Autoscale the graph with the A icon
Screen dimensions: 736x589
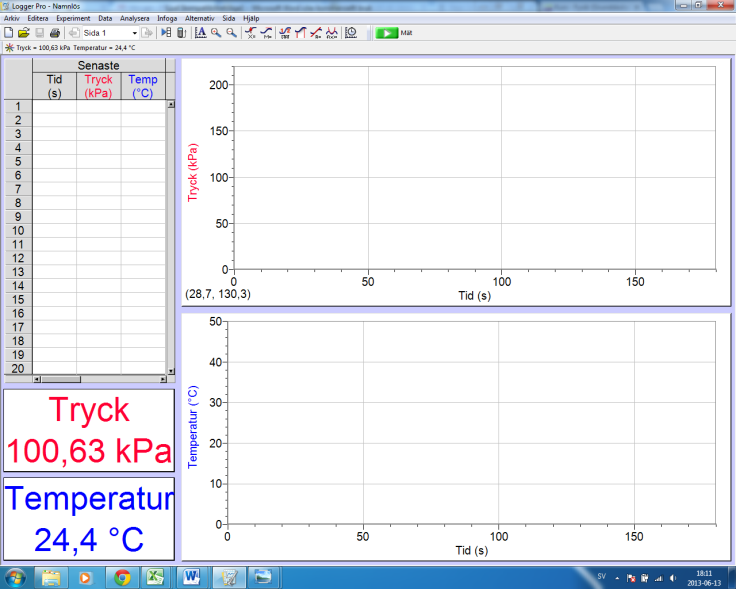pyautogui.click(x=200, y=33)
